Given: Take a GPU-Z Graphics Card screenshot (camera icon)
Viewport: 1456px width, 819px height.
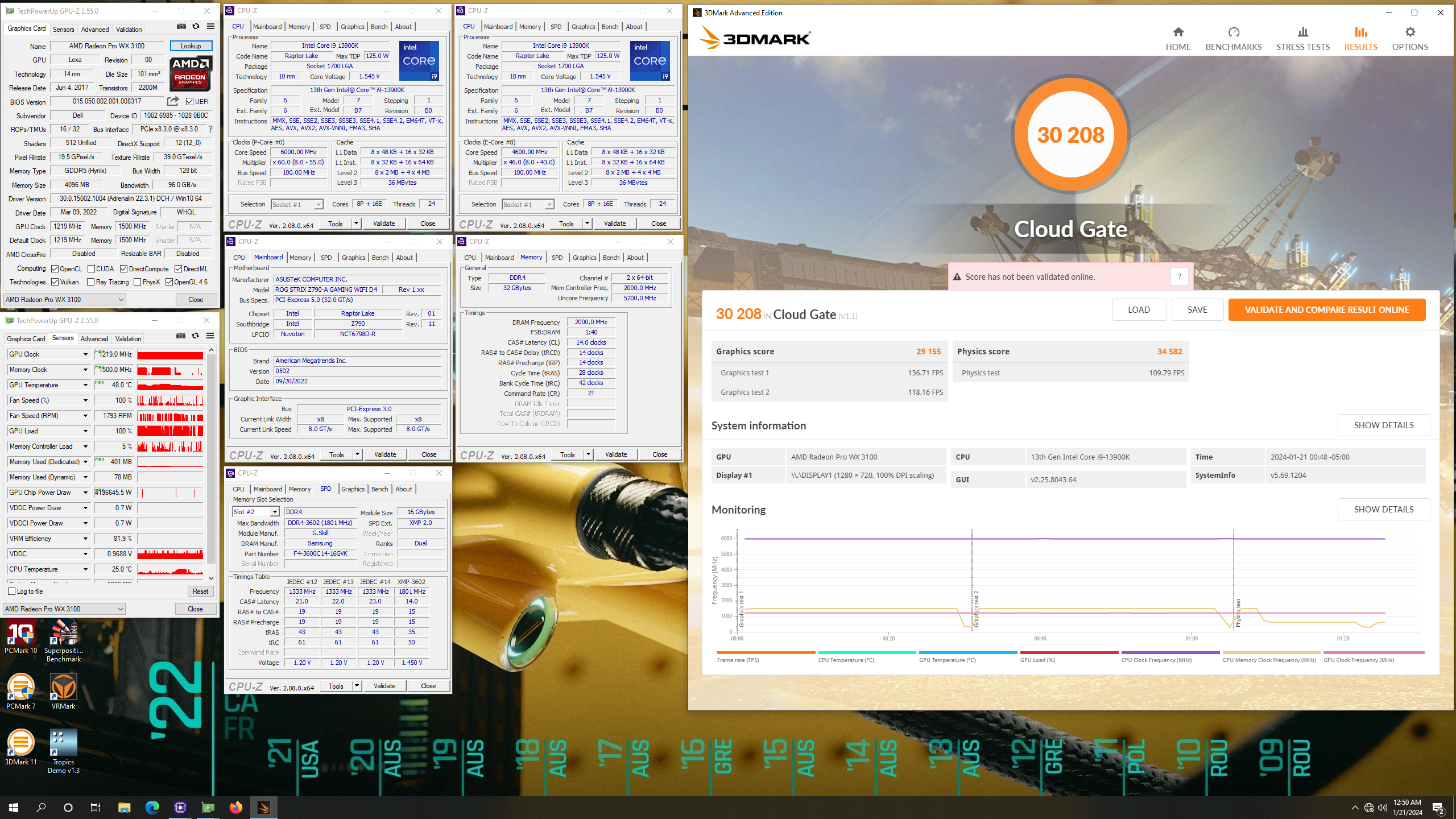Looking at the screenshot, I should coord(181,27).
